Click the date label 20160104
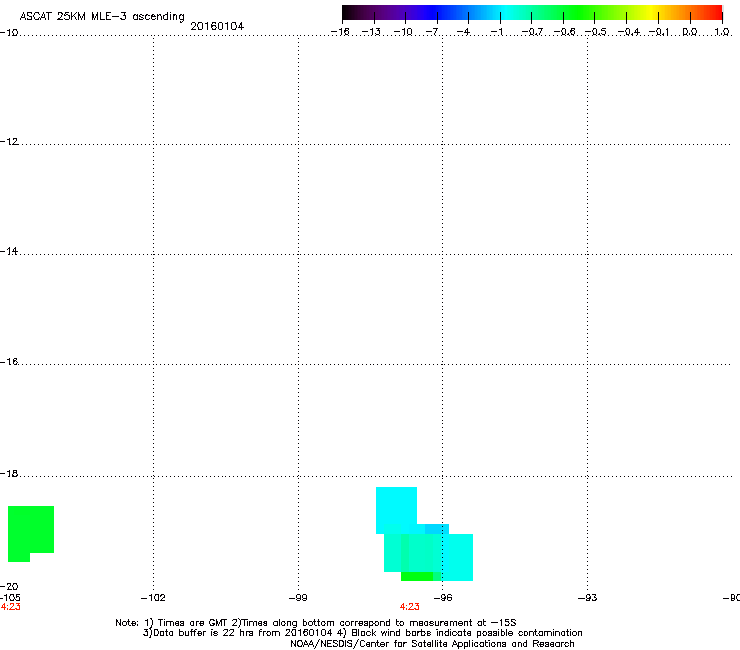740x650 pixels. click(x=217, y=26)
